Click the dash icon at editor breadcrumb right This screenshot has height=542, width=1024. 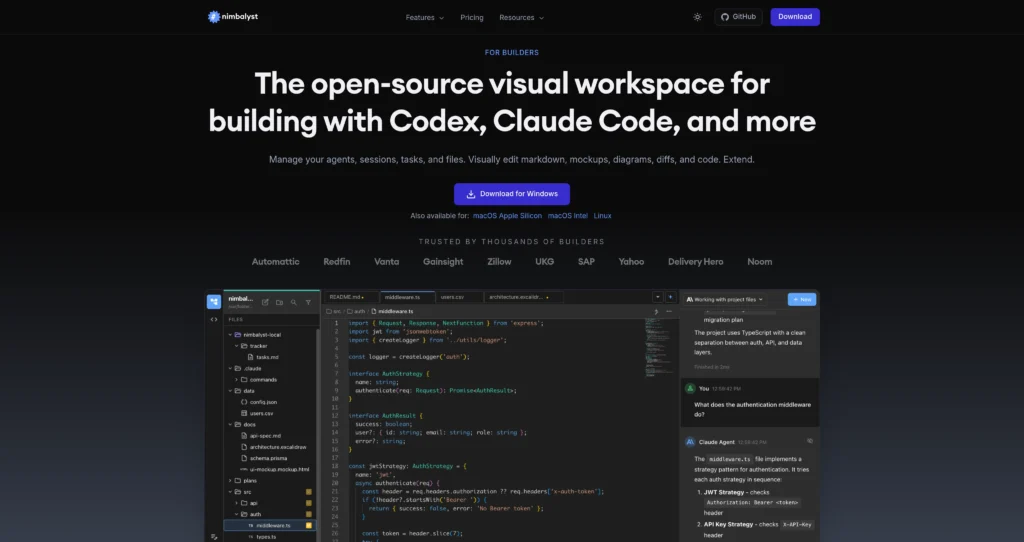(x=669, y=311)
